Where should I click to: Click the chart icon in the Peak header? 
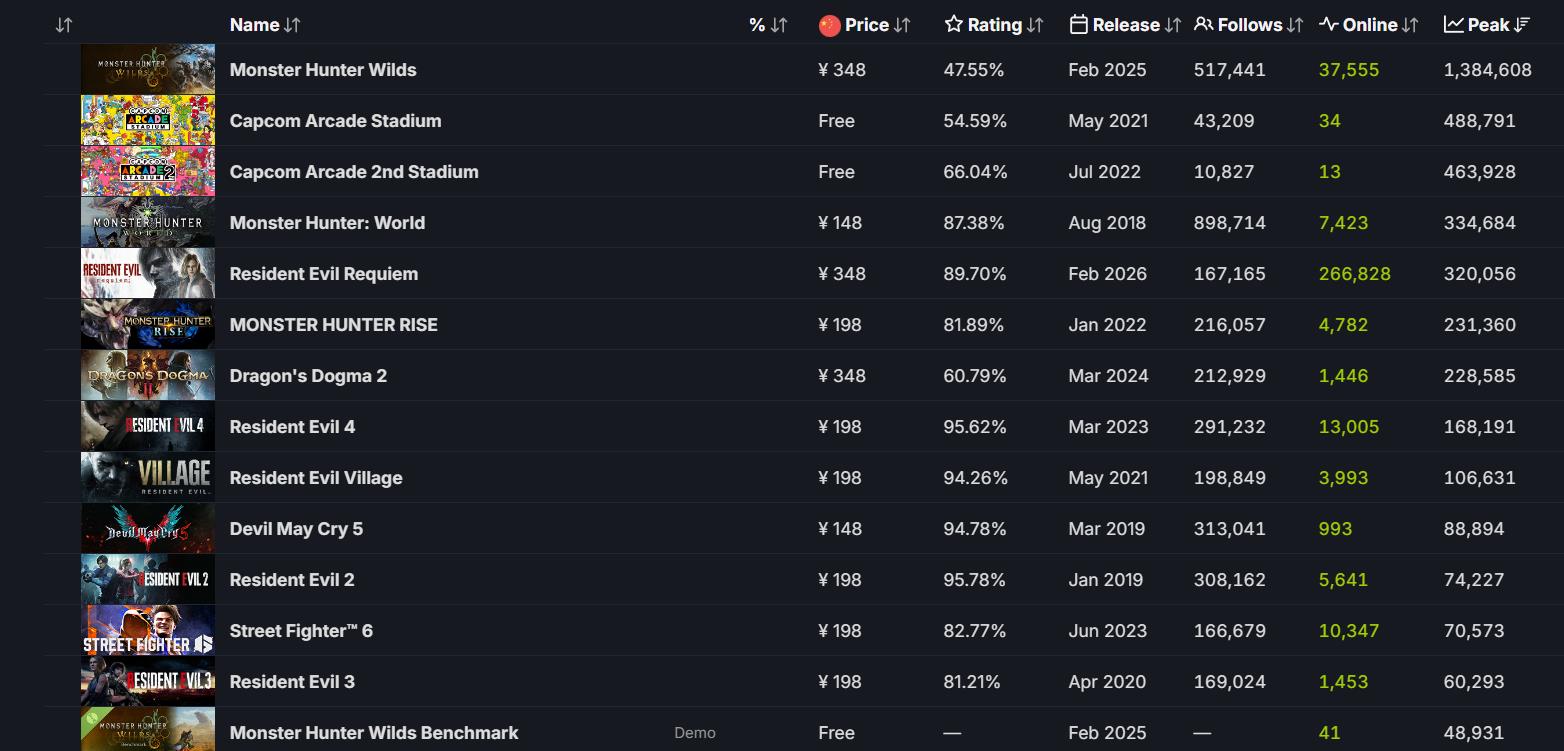(x=1453, y=25)
